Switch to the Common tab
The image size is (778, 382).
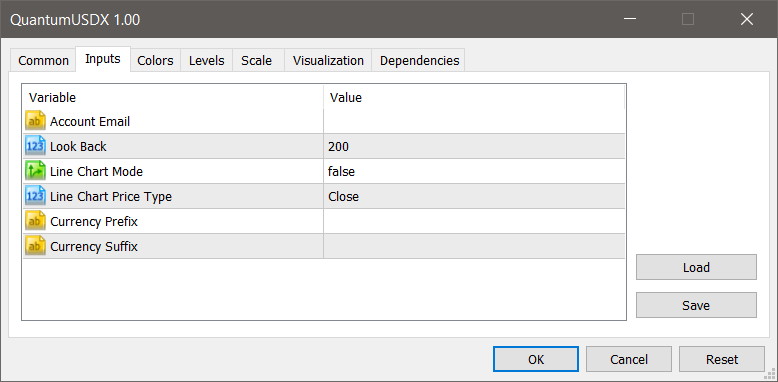[x=43, y=61]
